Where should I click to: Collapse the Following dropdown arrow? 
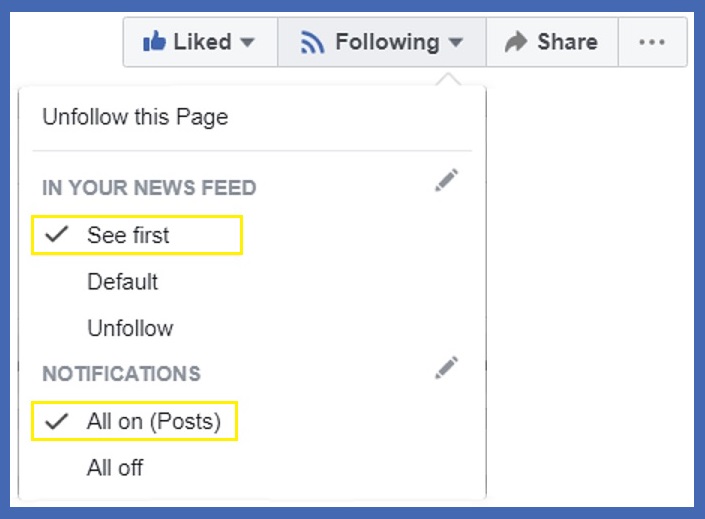(x=456, y=42)
